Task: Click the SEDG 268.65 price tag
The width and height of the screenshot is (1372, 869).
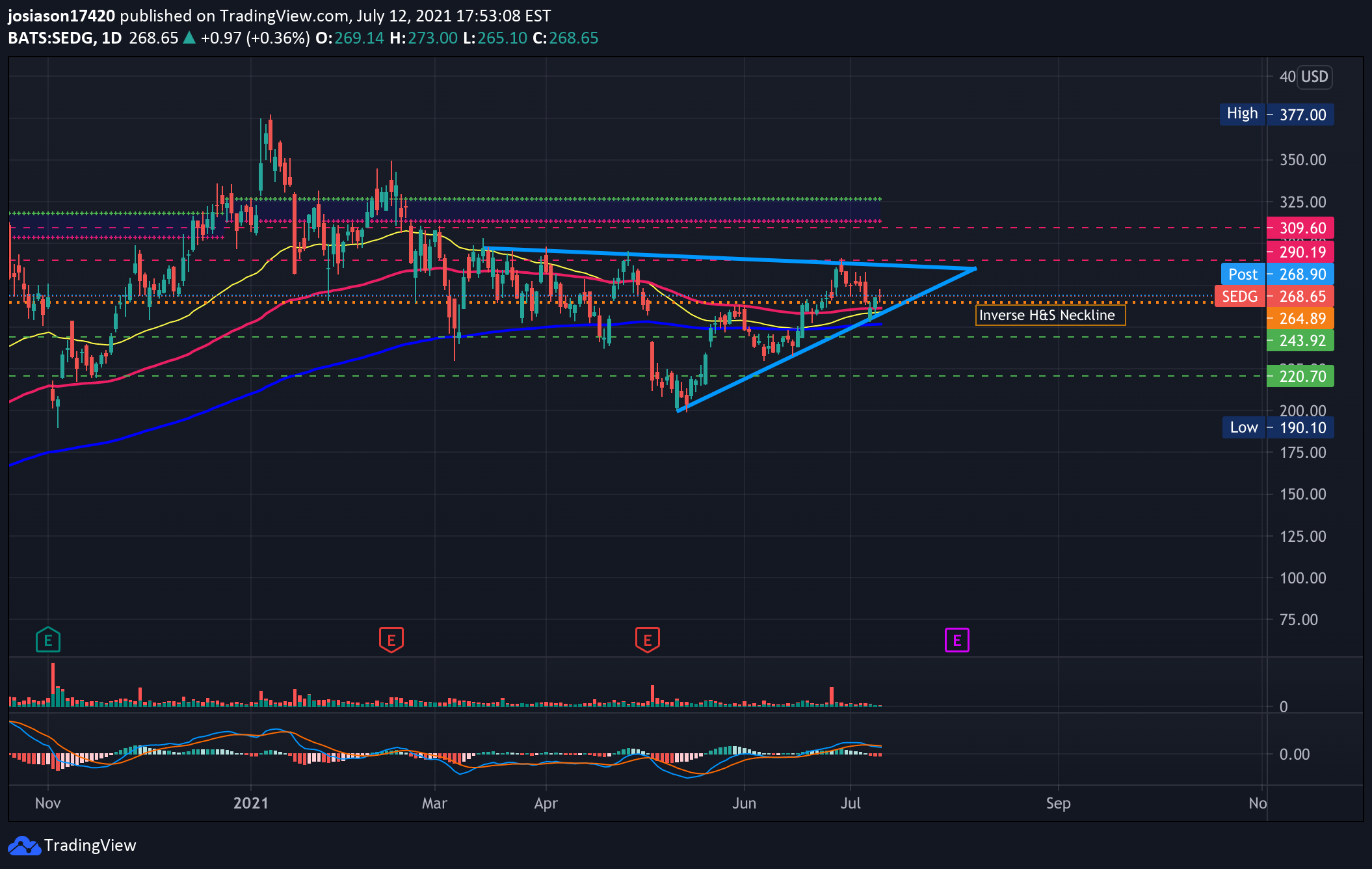Action: pyautogui.click(x=1274, y=297)
